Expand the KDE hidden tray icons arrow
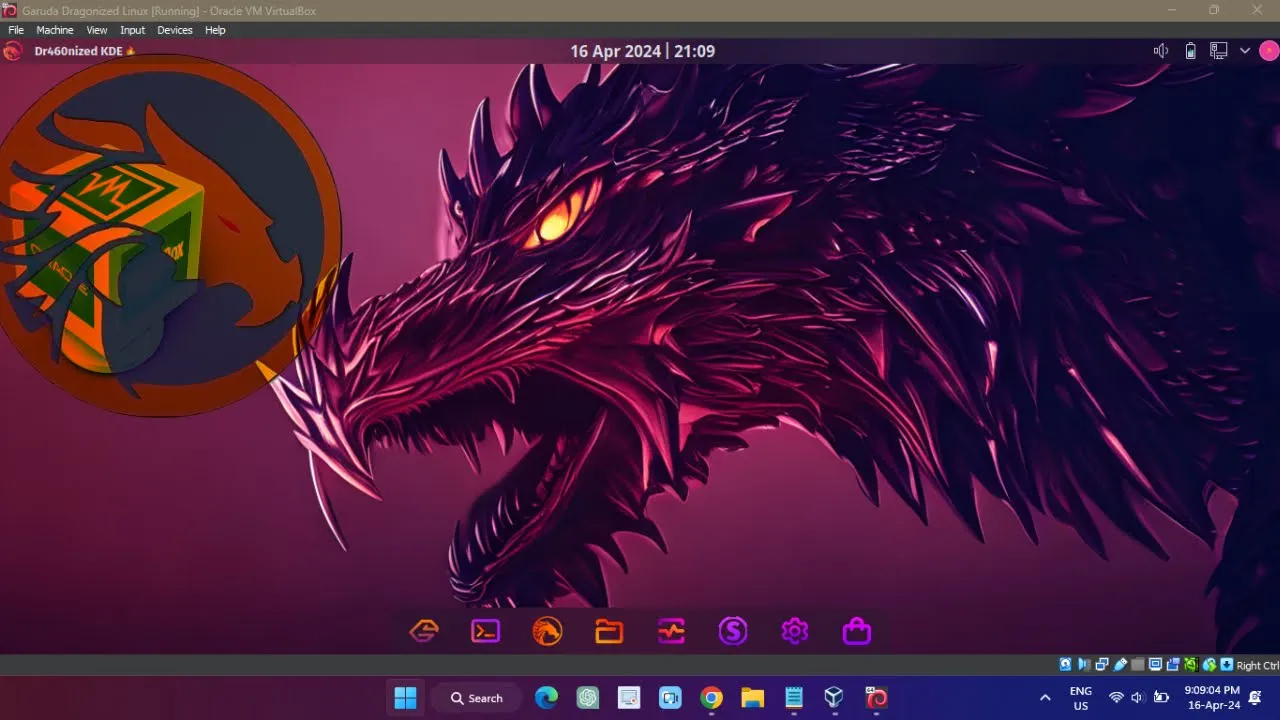 pos(1245,51)
